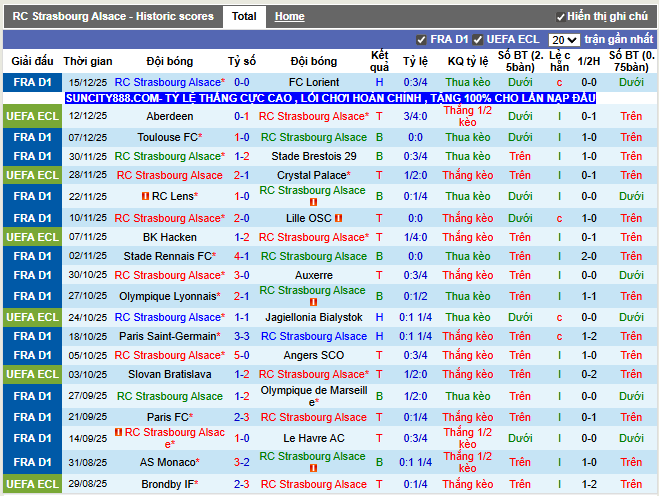Image resolution: width=659 pixels, height=496 pixels.
Task: Click the KQ tỷ lệ column header
Action: point(468,61)
